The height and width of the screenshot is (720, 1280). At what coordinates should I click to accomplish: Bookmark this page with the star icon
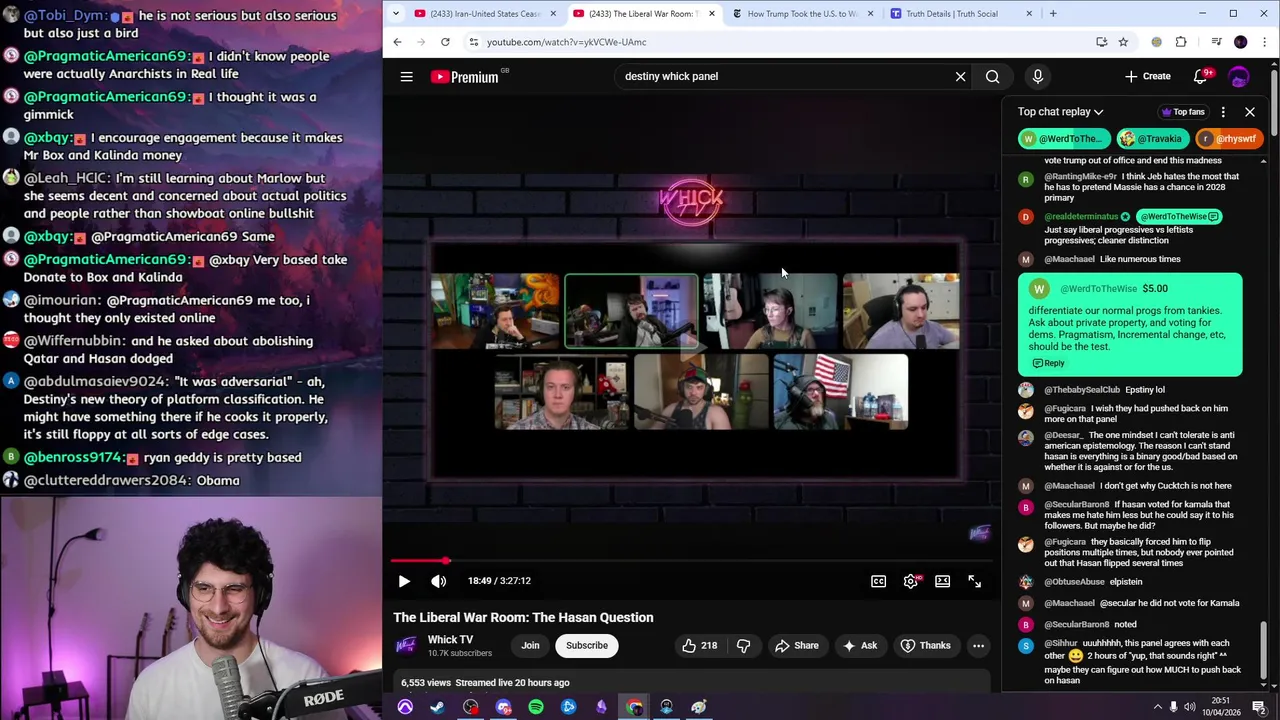1123,42
